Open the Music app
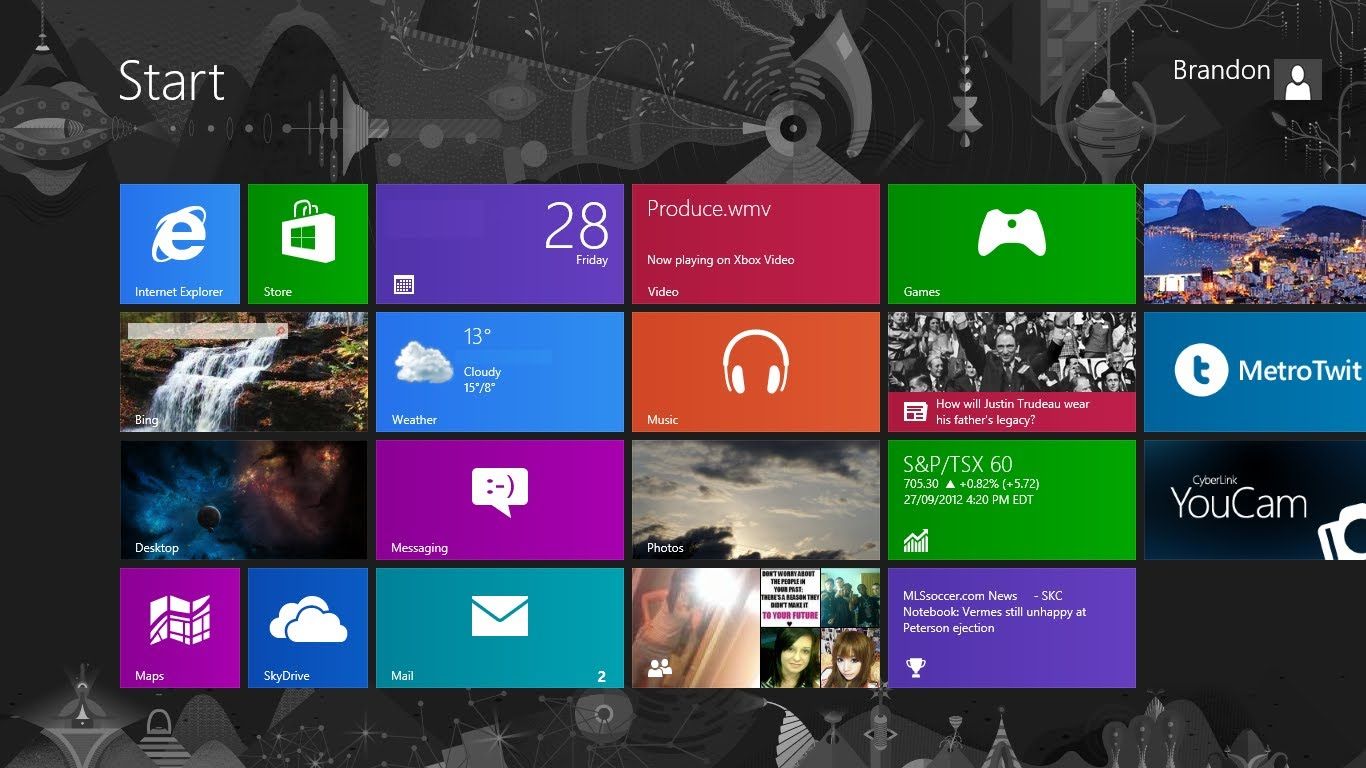The width and height of the screenshot is (1366, 768). click(x=755, y=371)
